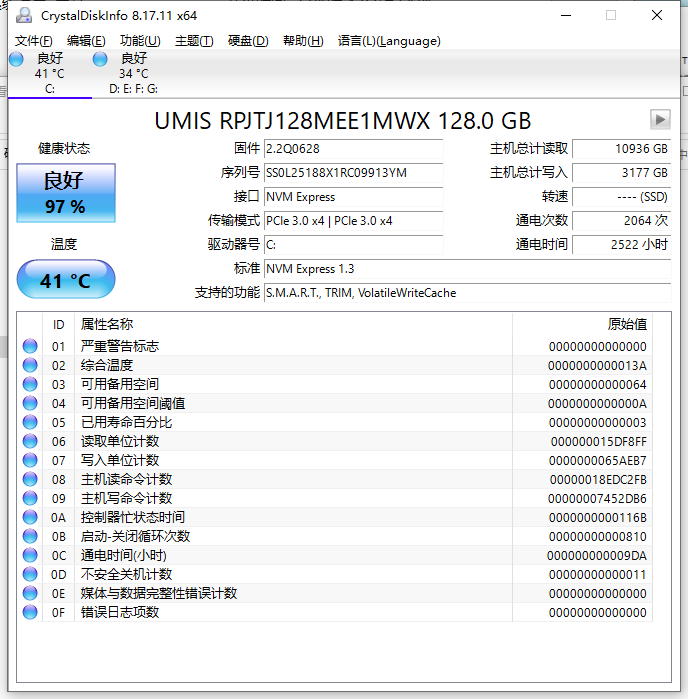The height and width of the screenshot is (699, 688).
Task: Click the status orb for row 0F 错误日志项数
Action: [x=30, y=612]
